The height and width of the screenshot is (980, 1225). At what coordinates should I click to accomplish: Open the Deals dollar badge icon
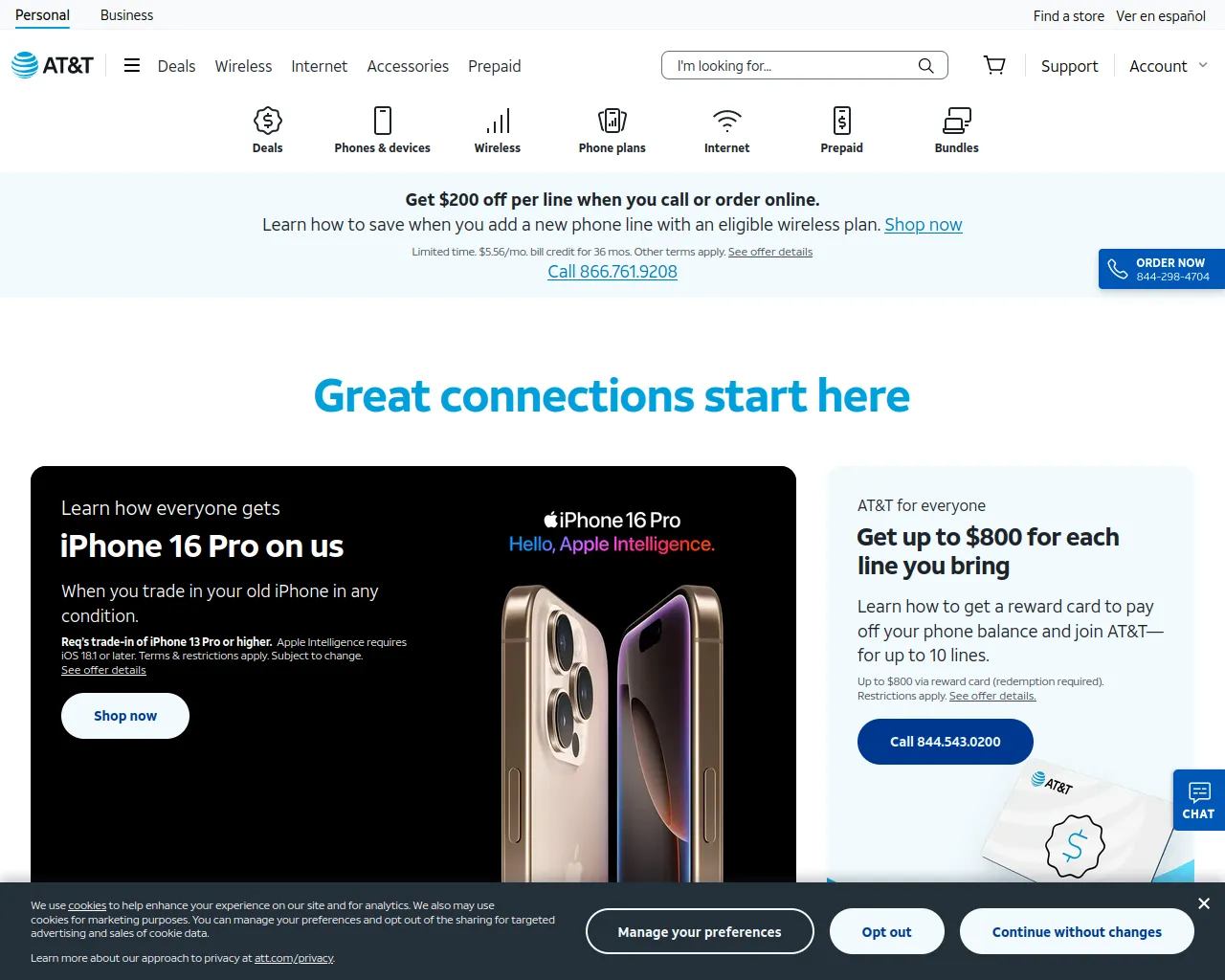click(268, 121)
